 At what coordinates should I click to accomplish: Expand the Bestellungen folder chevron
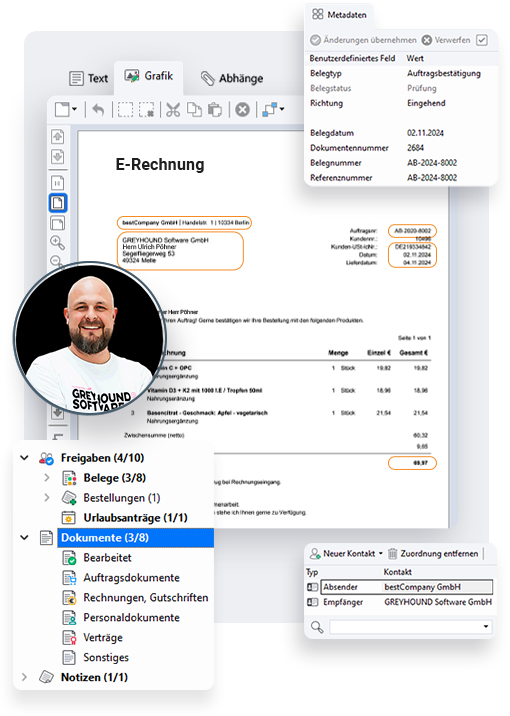[47, 497]
